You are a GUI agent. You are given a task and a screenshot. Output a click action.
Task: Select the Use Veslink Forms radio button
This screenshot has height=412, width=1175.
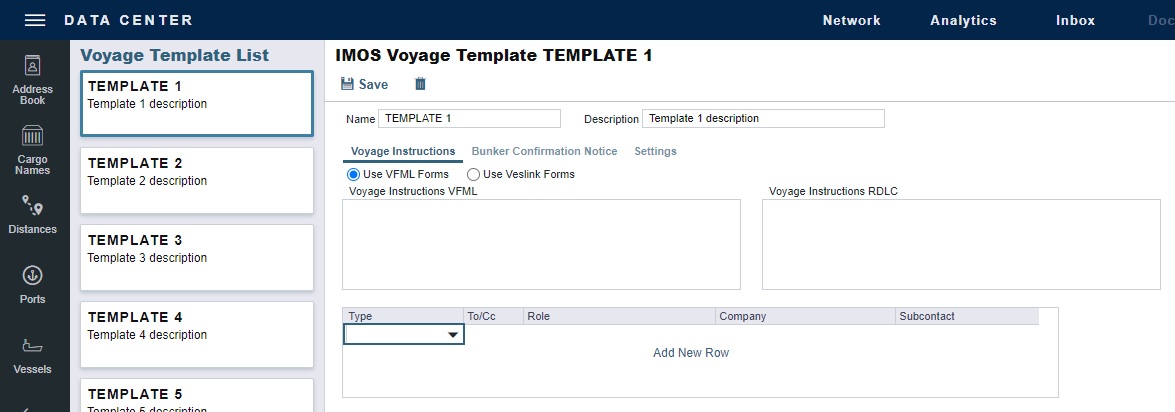click(x=474, y=174)
